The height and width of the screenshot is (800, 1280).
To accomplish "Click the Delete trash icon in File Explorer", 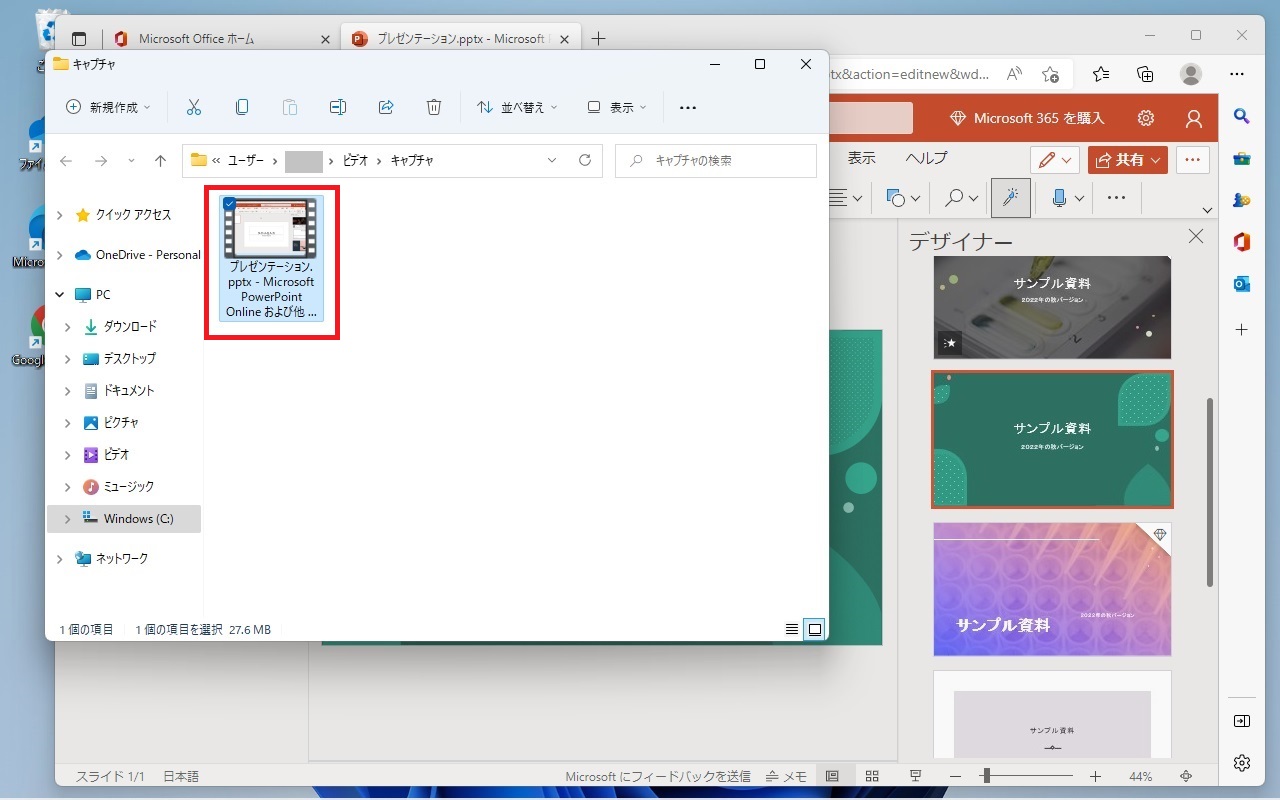I will point(434,107).
